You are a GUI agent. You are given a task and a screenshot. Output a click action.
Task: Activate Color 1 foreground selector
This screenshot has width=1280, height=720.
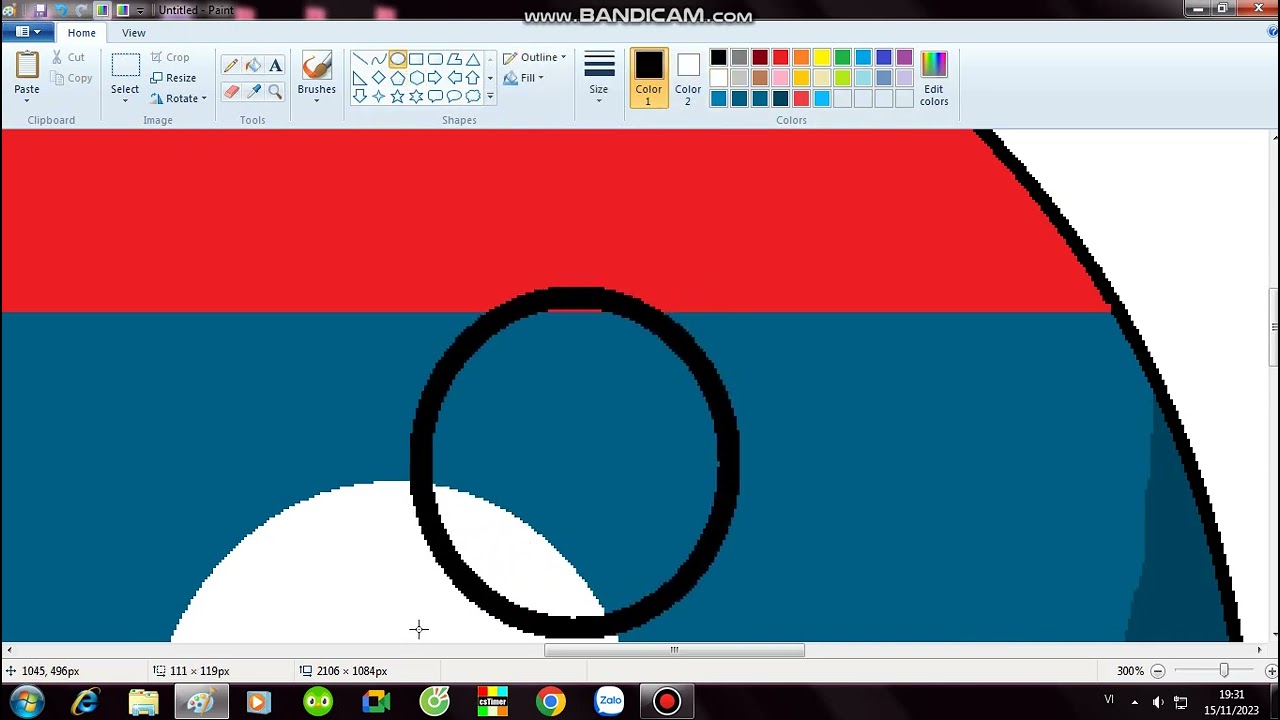click(648, 78)
